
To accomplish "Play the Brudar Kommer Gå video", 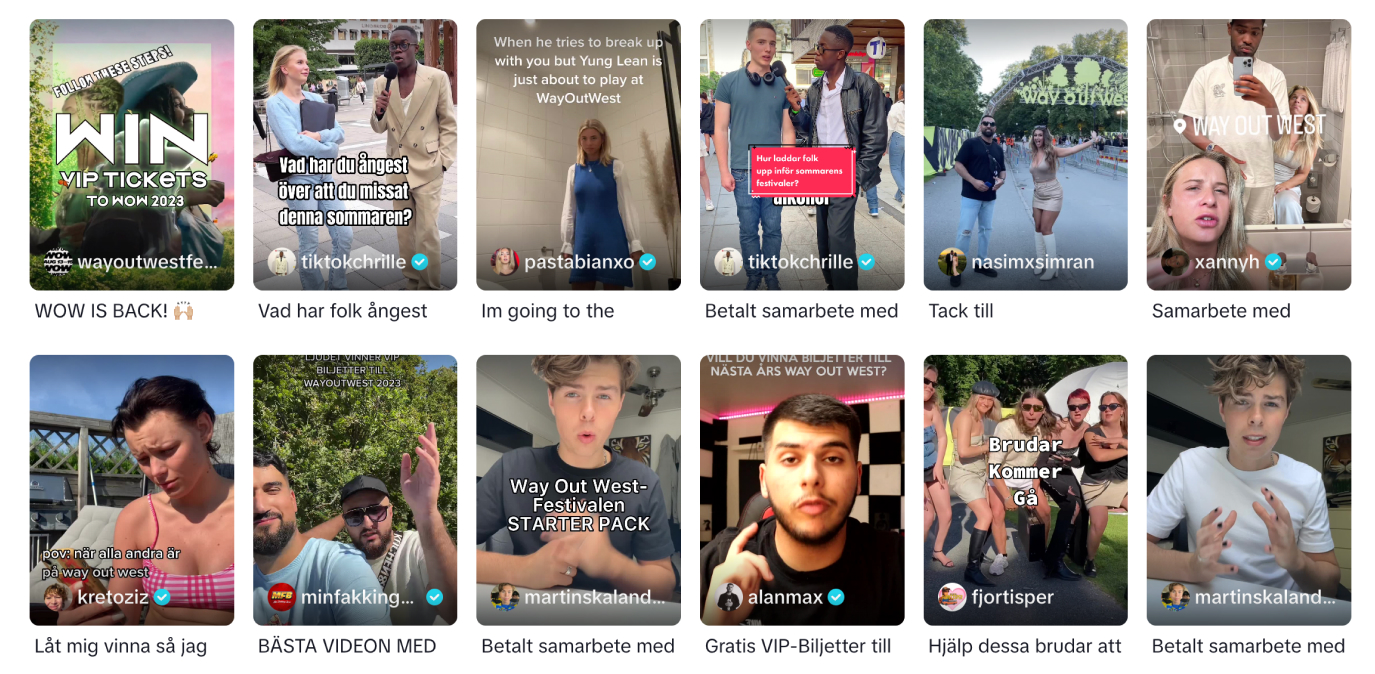I will 1025,490.
